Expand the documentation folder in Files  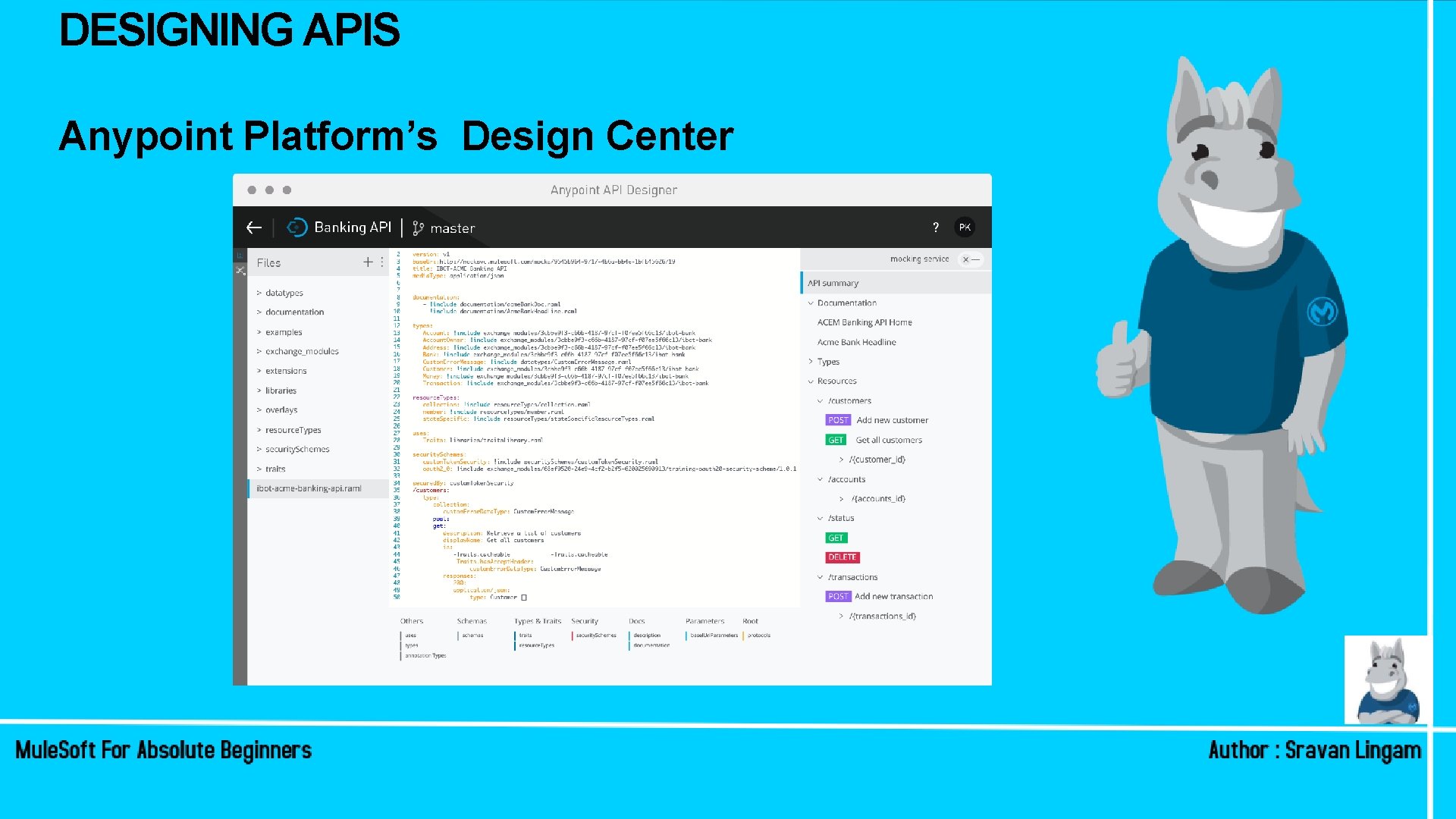(290, 312)
